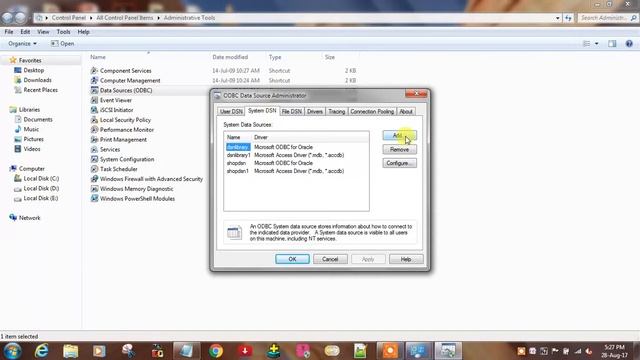Select Print Management icon
This screenshot has height=360, width=640.
pyautogui.click(x=94, y=139)
